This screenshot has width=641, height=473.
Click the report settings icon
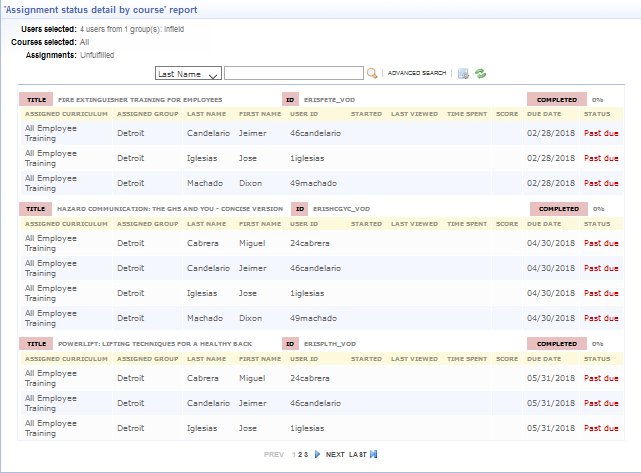pyautogui.click(x=463, y=73)
